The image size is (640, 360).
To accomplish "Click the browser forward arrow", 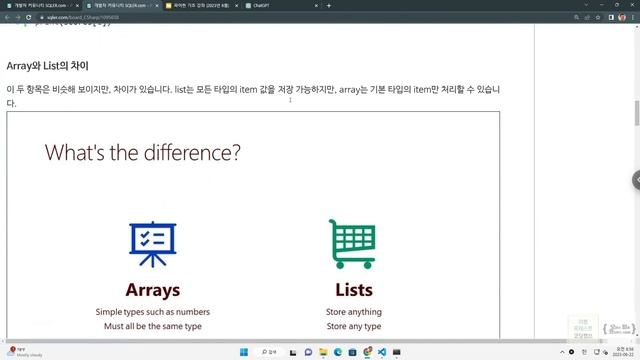I will tap(18, 18).
